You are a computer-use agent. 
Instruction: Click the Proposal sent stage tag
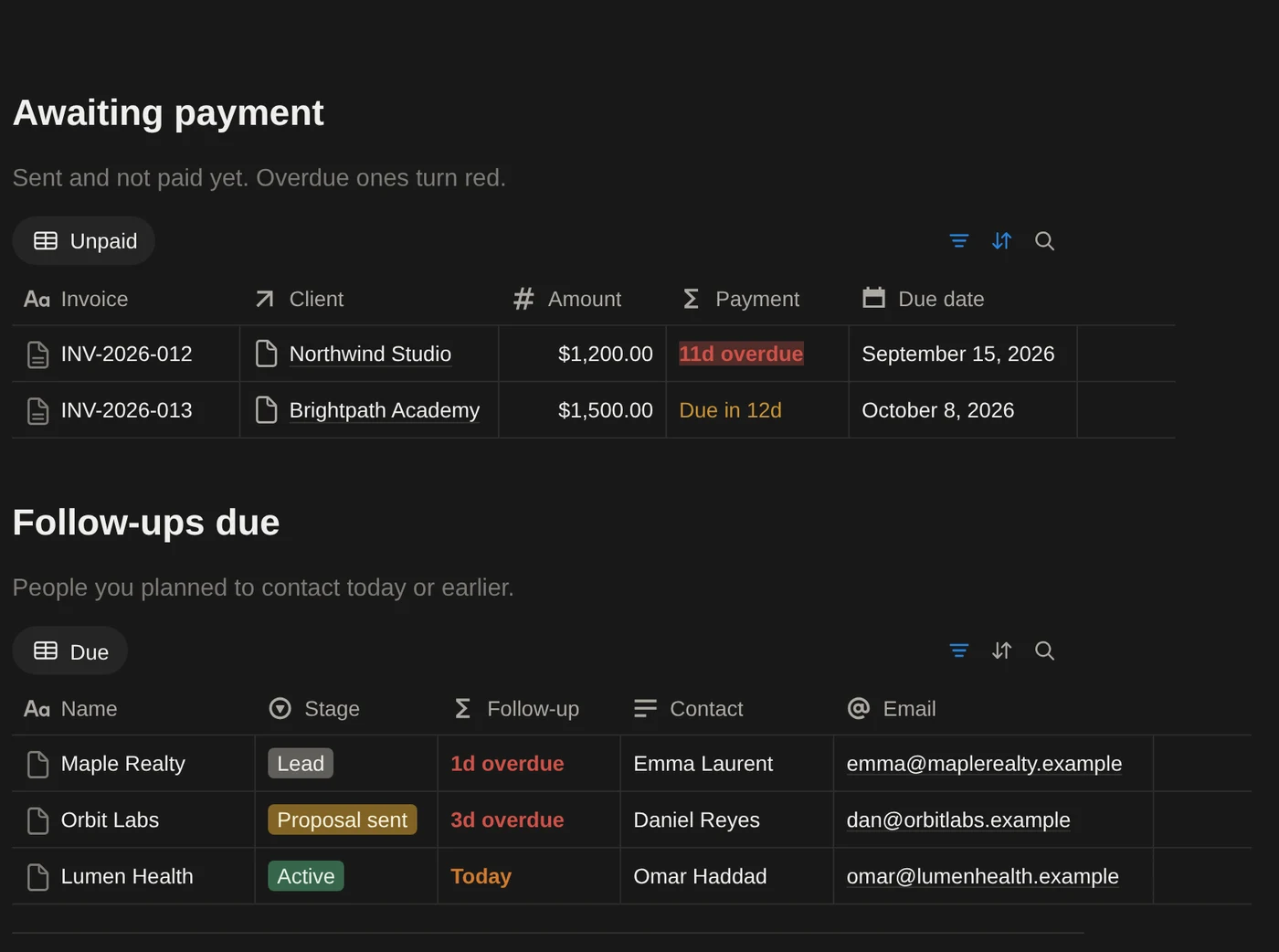[343, 820]
